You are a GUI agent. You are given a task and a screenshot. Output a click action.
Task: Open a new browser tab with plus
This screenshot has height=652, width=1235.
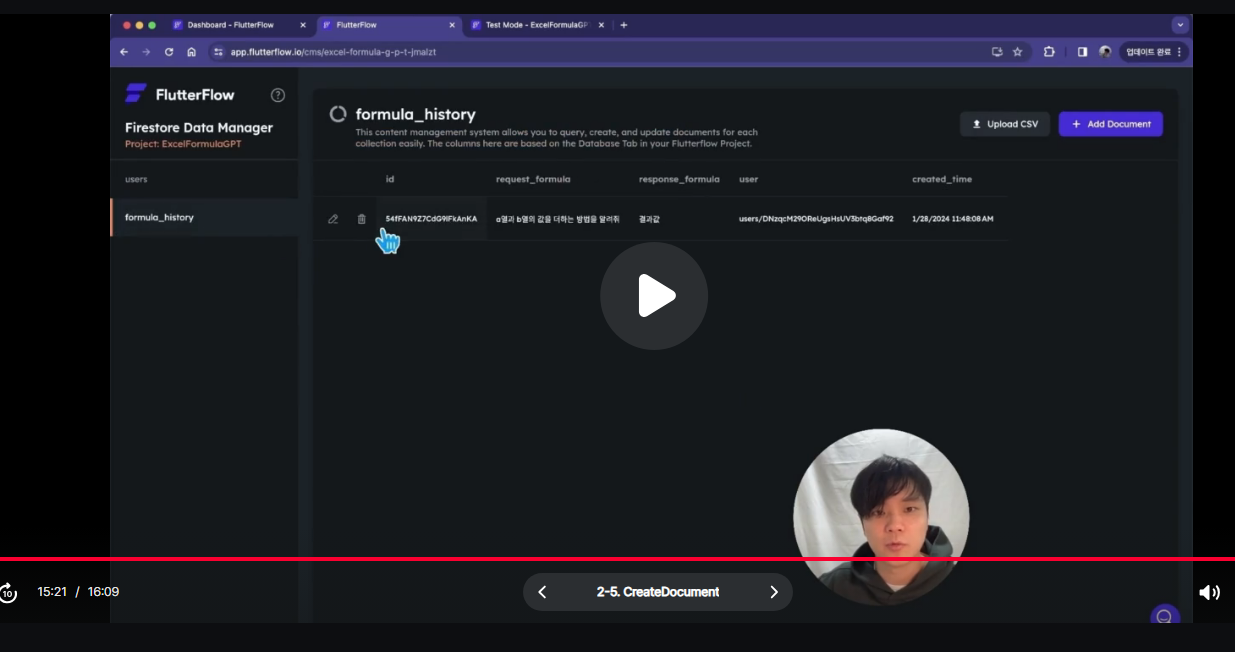[624, 25]
